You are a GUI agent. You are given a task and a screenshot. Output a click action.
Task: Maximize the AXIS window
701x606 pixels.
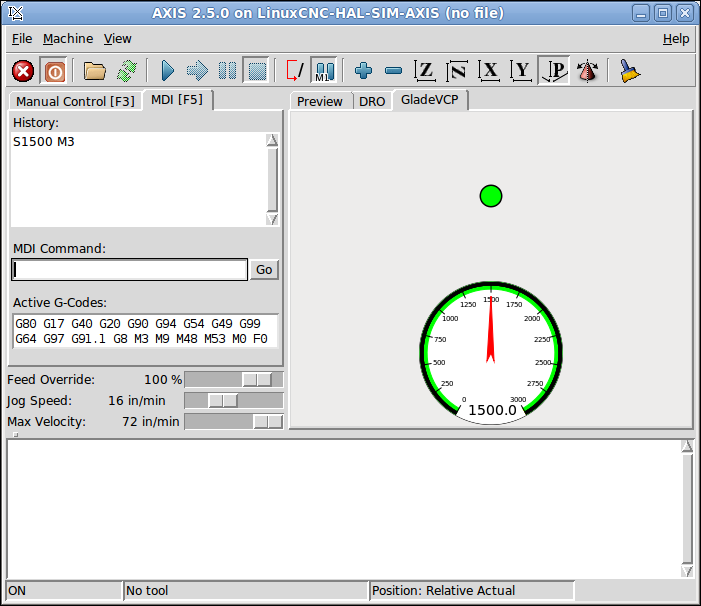[x=663, y=13]
